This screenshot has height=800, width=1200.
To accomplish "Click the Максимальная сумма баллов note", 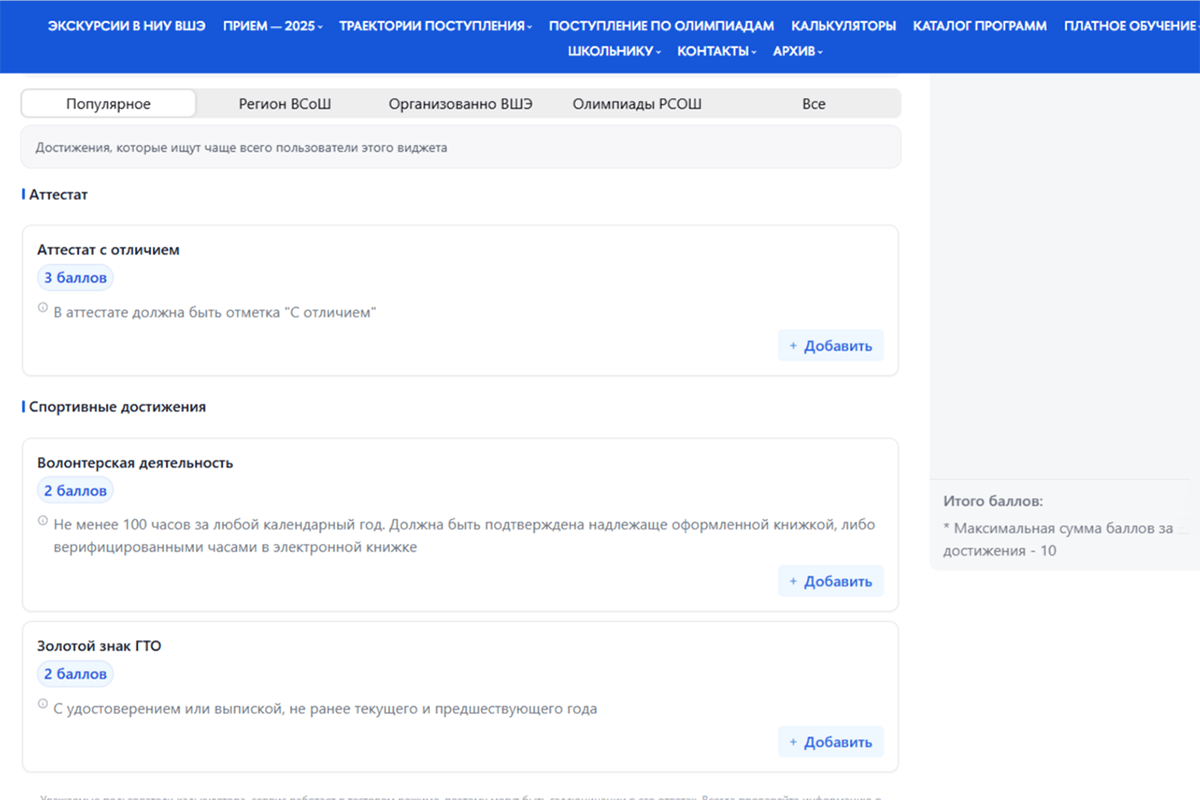I will coord(1058,539).
